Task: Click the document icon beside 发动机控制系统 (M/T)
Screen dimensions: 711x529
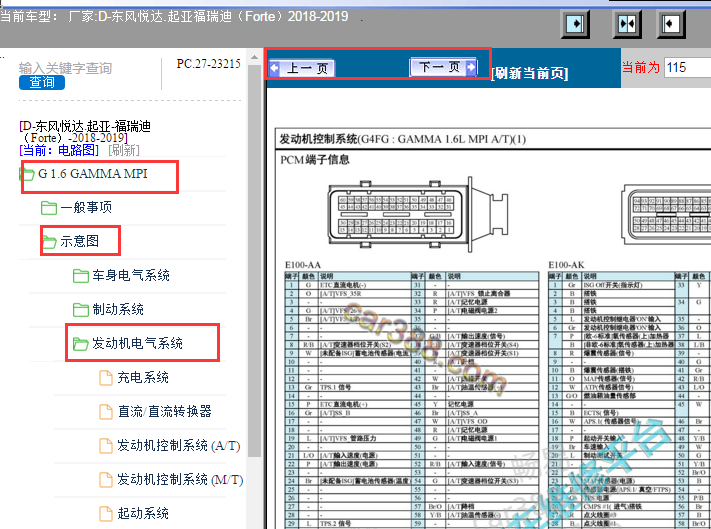Action: 106,480
